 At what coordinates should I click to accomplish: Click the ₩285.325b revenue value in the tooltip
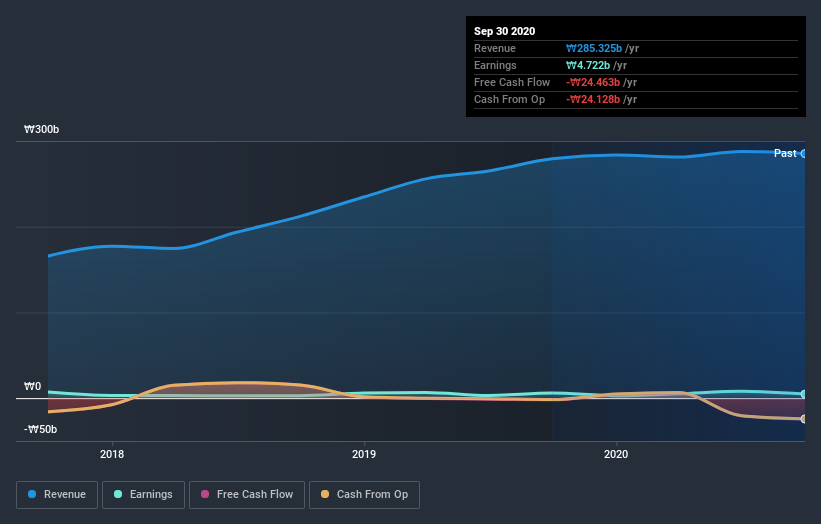(594, 48)
